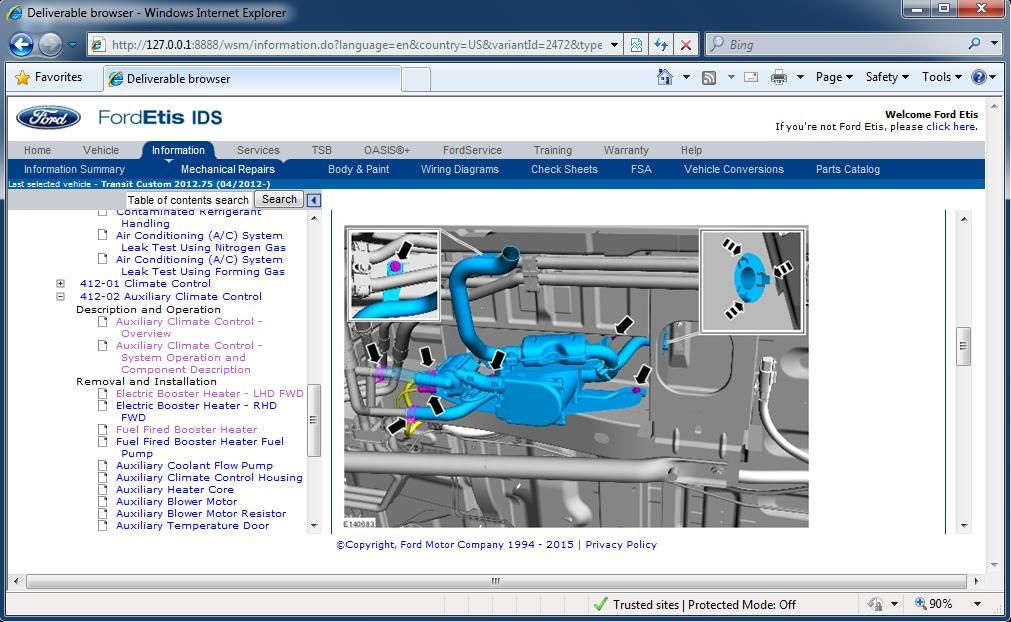
Task: Open the FordService tab
Action: click(472, 150)
